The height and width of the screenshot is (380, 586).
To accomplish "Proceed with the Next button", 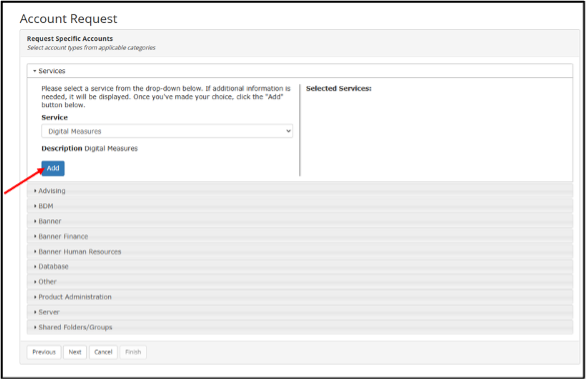I will [75, 352].
